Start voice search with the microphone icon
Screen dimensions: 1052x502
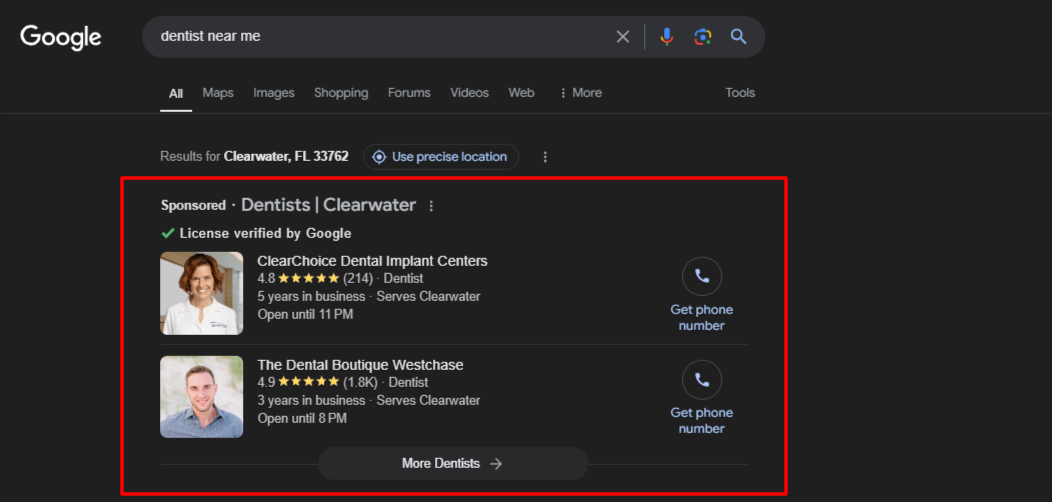pos(666,37)
